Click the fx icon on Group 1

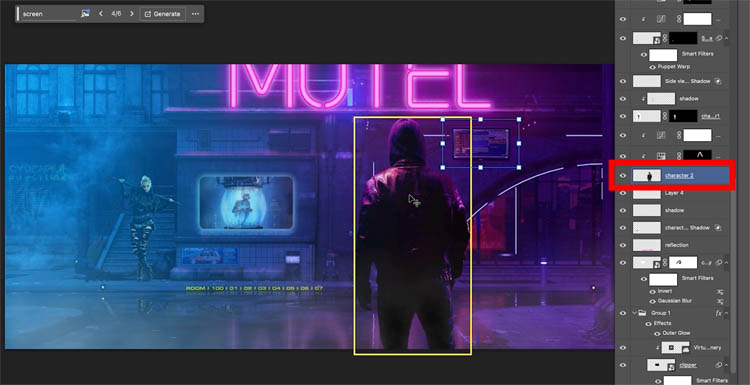coord(718,313)
